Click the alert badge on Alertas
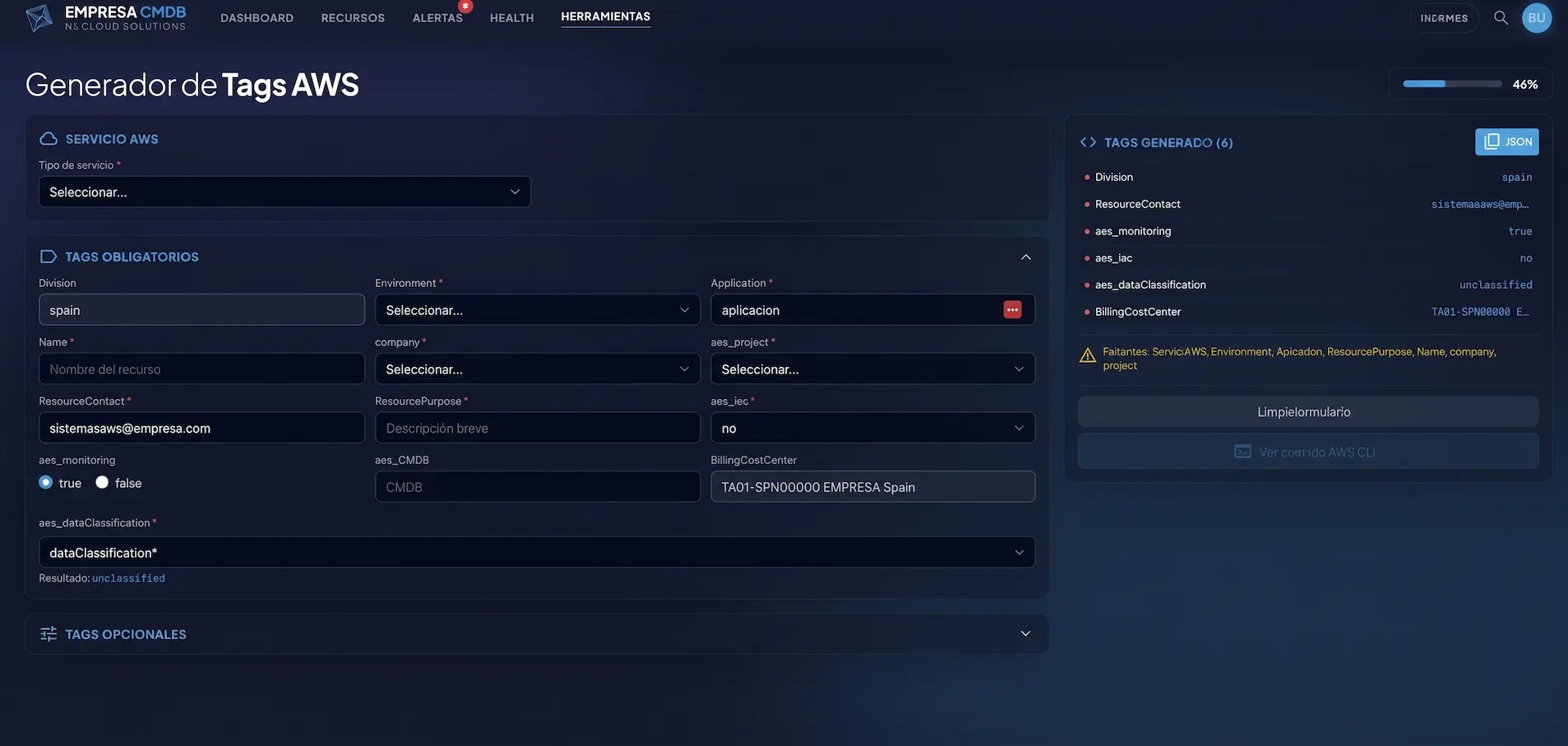 click(x=465, y=7)
